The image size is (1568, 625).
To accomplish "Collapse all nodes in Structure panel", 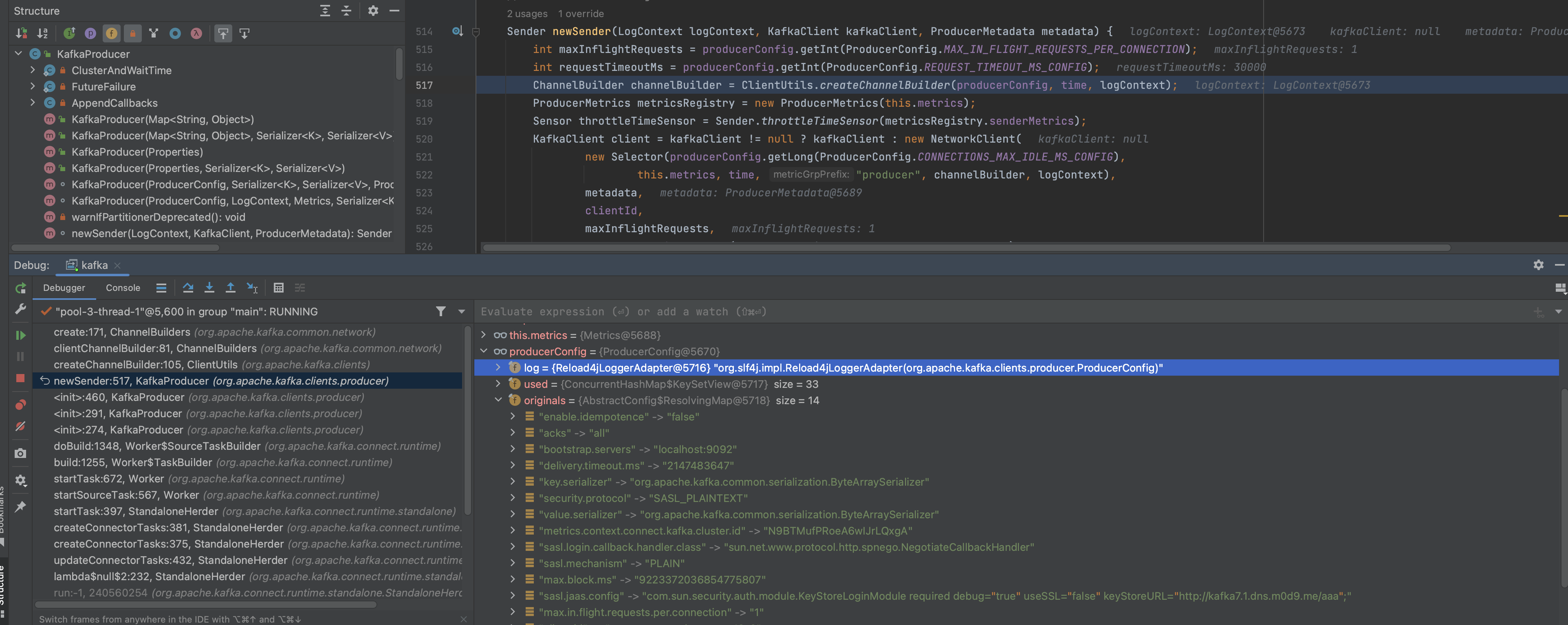I will coord(346,11).
